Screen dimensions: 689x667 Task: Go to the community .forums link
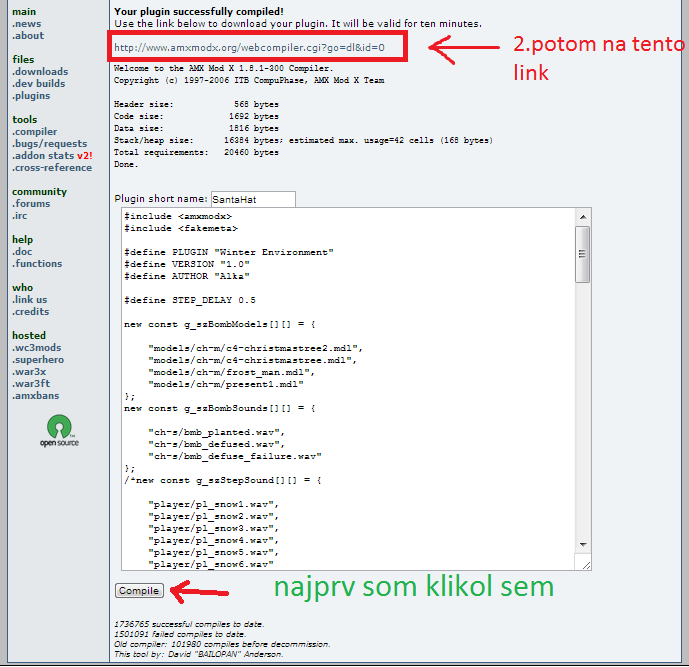click(x=31, y=204)
